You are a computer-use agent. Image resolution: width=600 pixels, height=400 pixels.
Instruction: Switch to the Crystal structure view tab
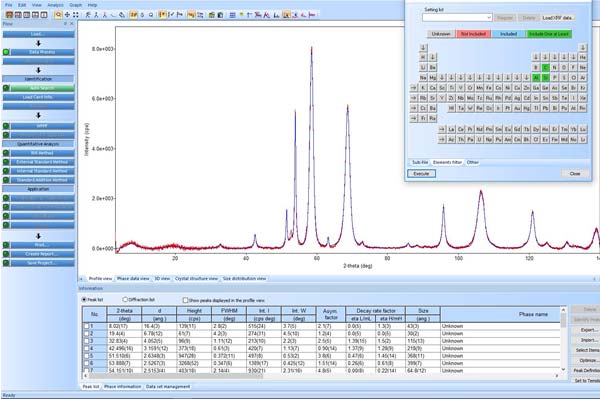click(196, 279)
